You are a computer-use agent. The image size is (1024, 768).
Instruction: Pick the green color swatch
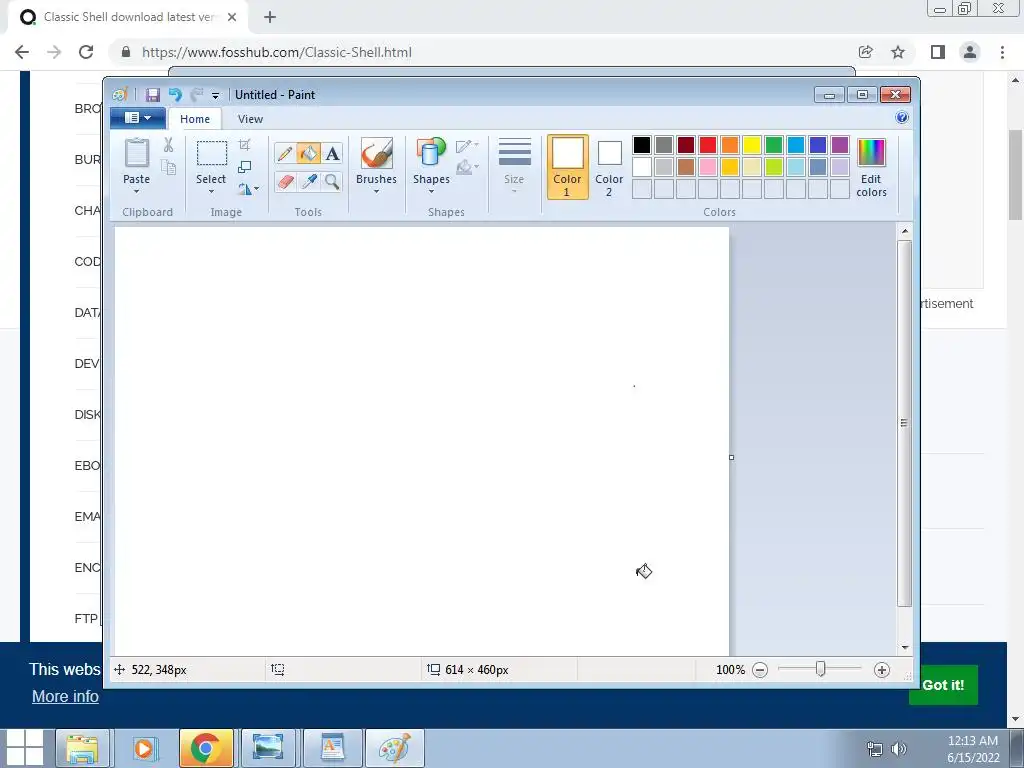pyautogui.click(x=774, y=145)
